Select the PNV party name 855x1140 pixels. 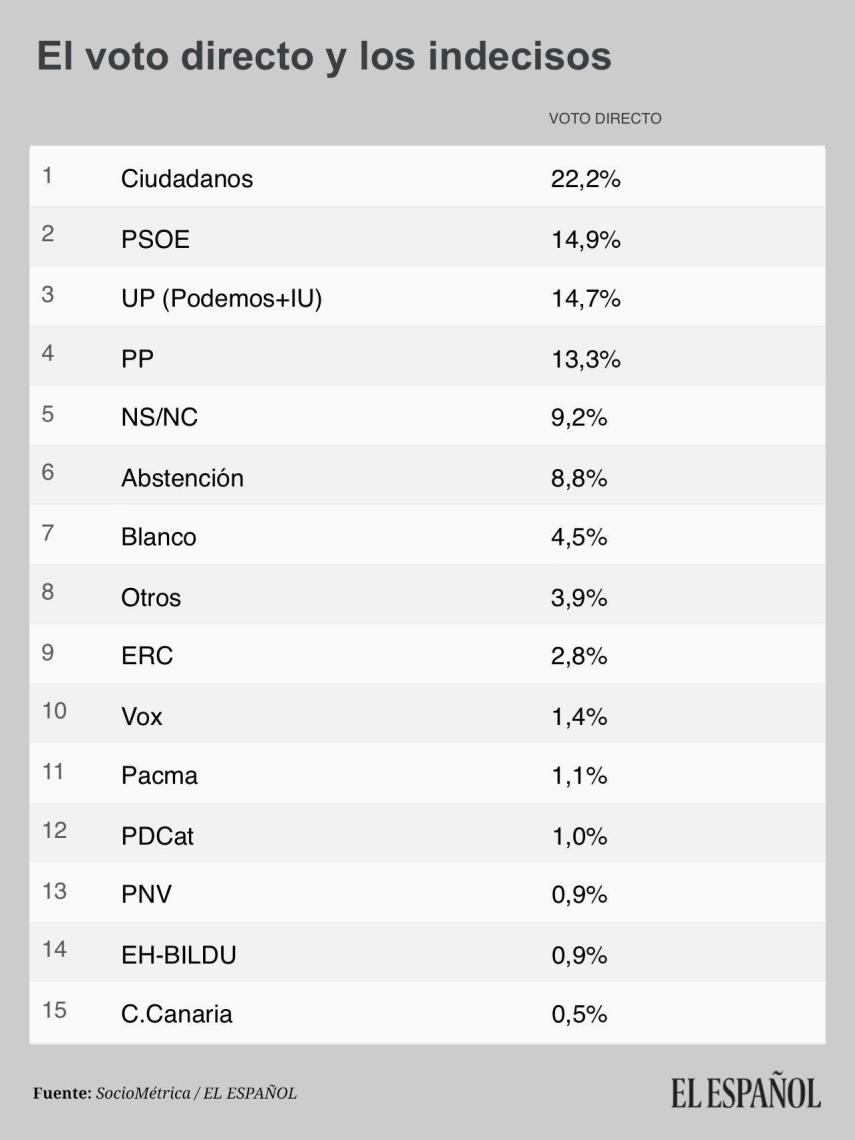146,894
